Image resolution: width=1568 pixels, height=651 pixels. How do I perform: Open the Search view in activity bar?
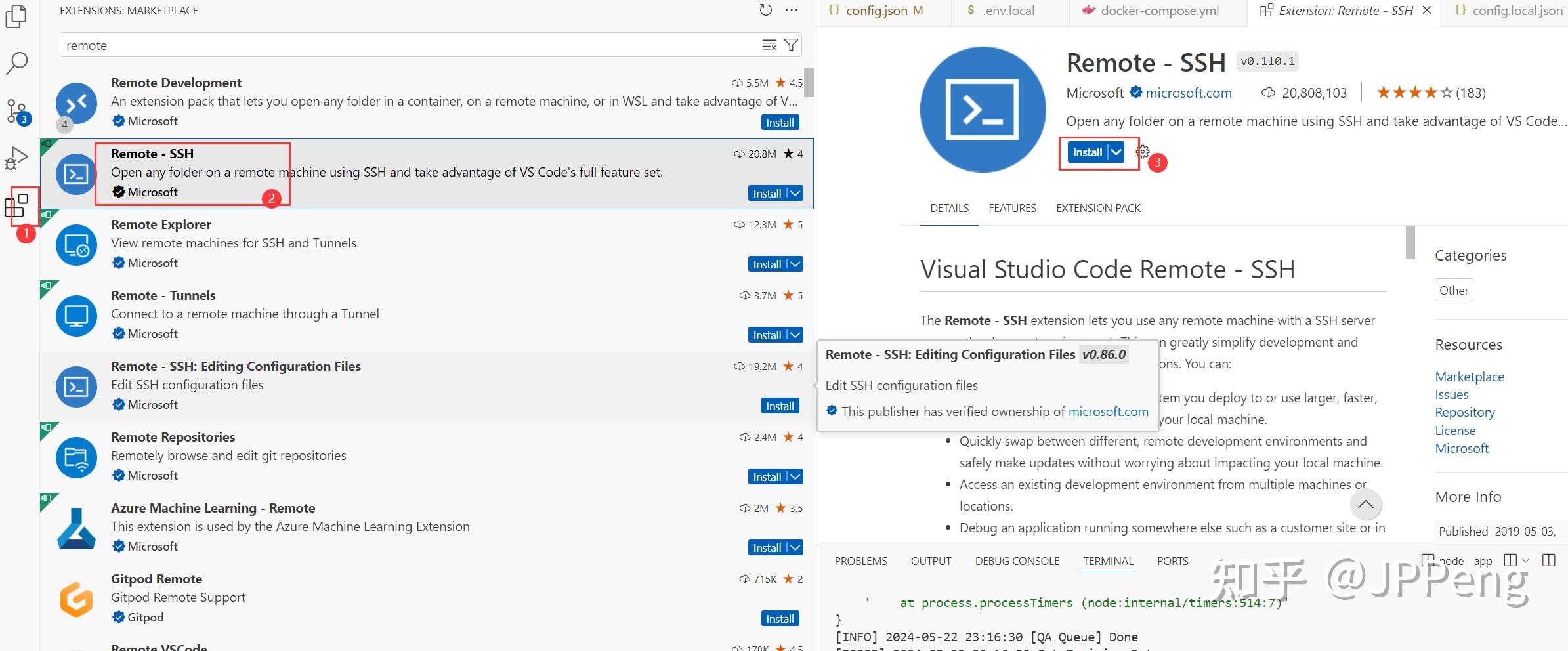(x=16, y=63)
